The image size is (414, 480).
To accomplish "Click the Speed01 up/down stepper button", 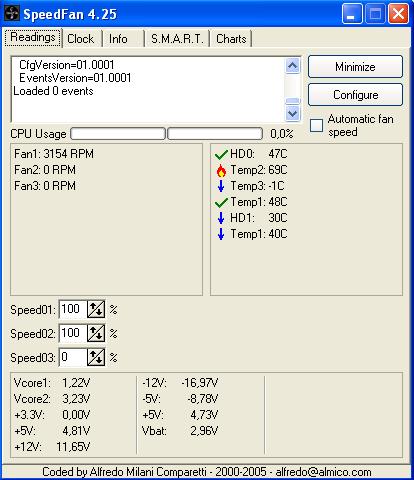I will tap(96, 309).
